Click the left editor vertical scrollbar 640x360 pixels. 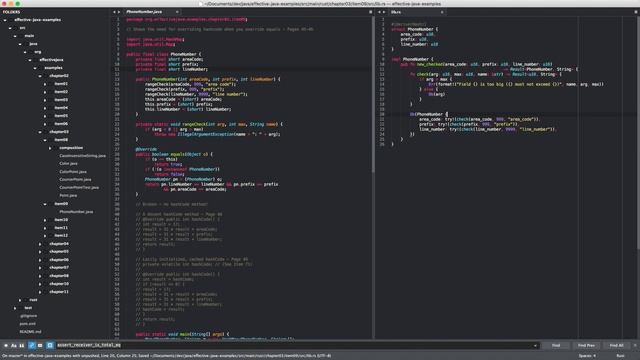click(373, 94)
